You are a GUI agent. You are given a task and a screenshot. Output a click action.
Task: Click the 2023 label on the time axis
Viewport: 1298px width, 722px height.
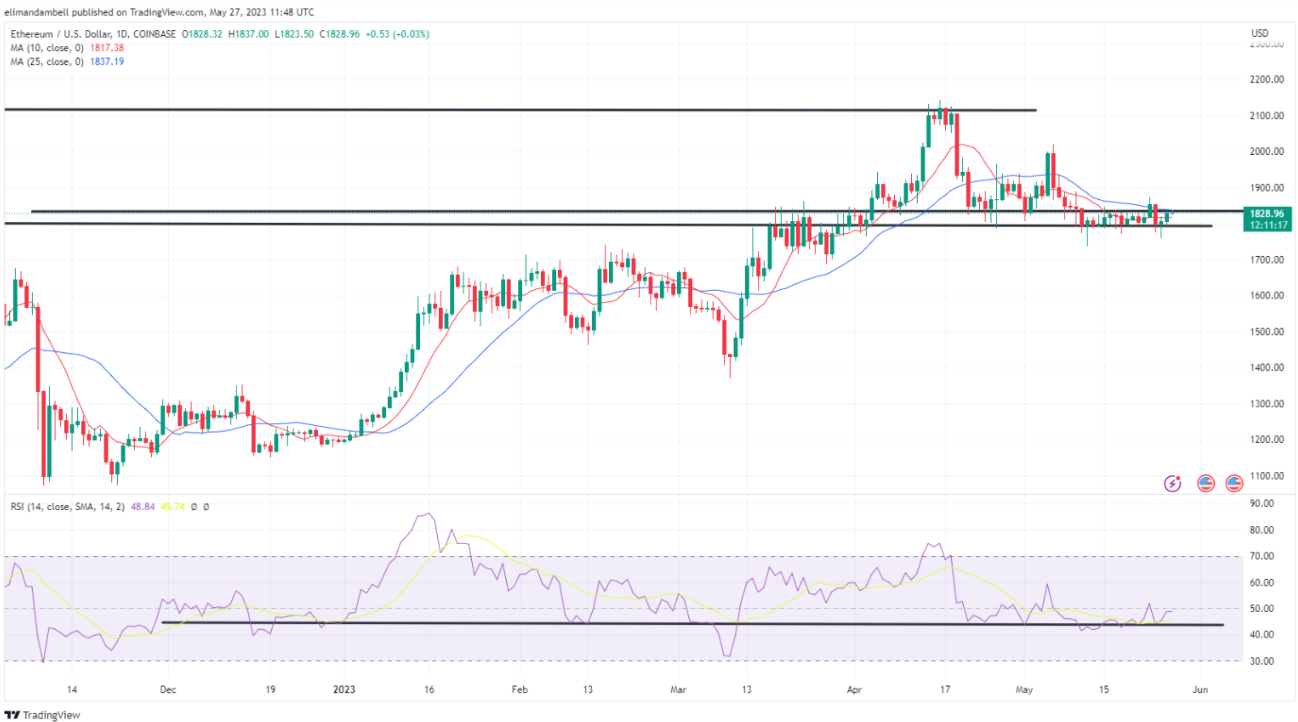345,690
